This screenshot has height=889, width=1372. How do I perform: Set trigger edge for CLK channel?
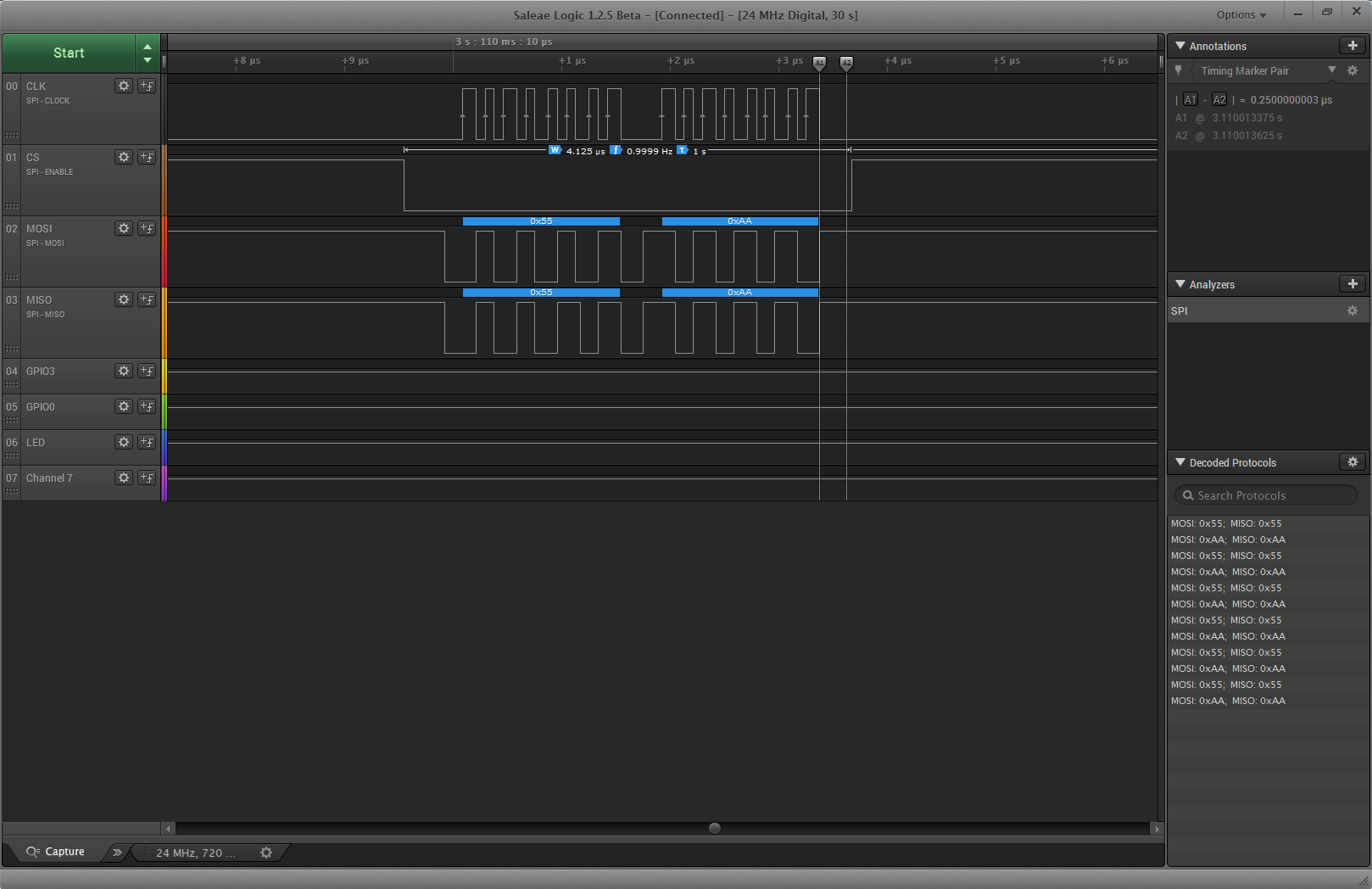pyautogui.click(x=147, y=86)
